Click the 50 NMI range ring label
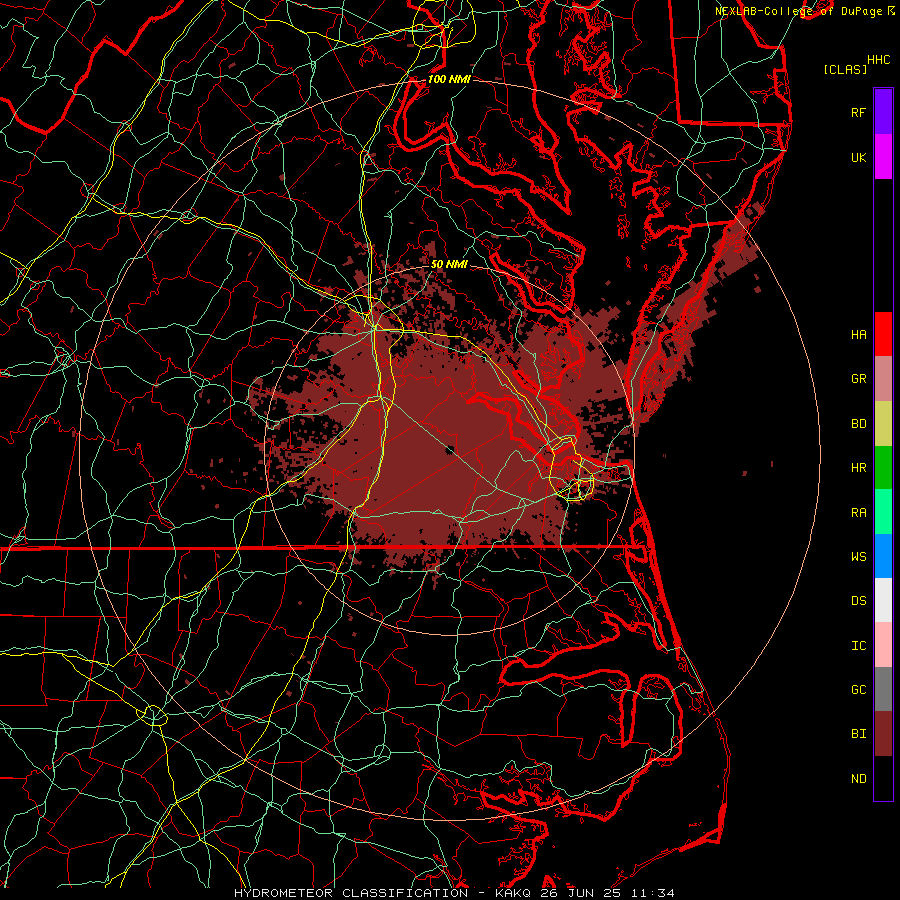This screenshot has height=900, width=900. (449, 264)
